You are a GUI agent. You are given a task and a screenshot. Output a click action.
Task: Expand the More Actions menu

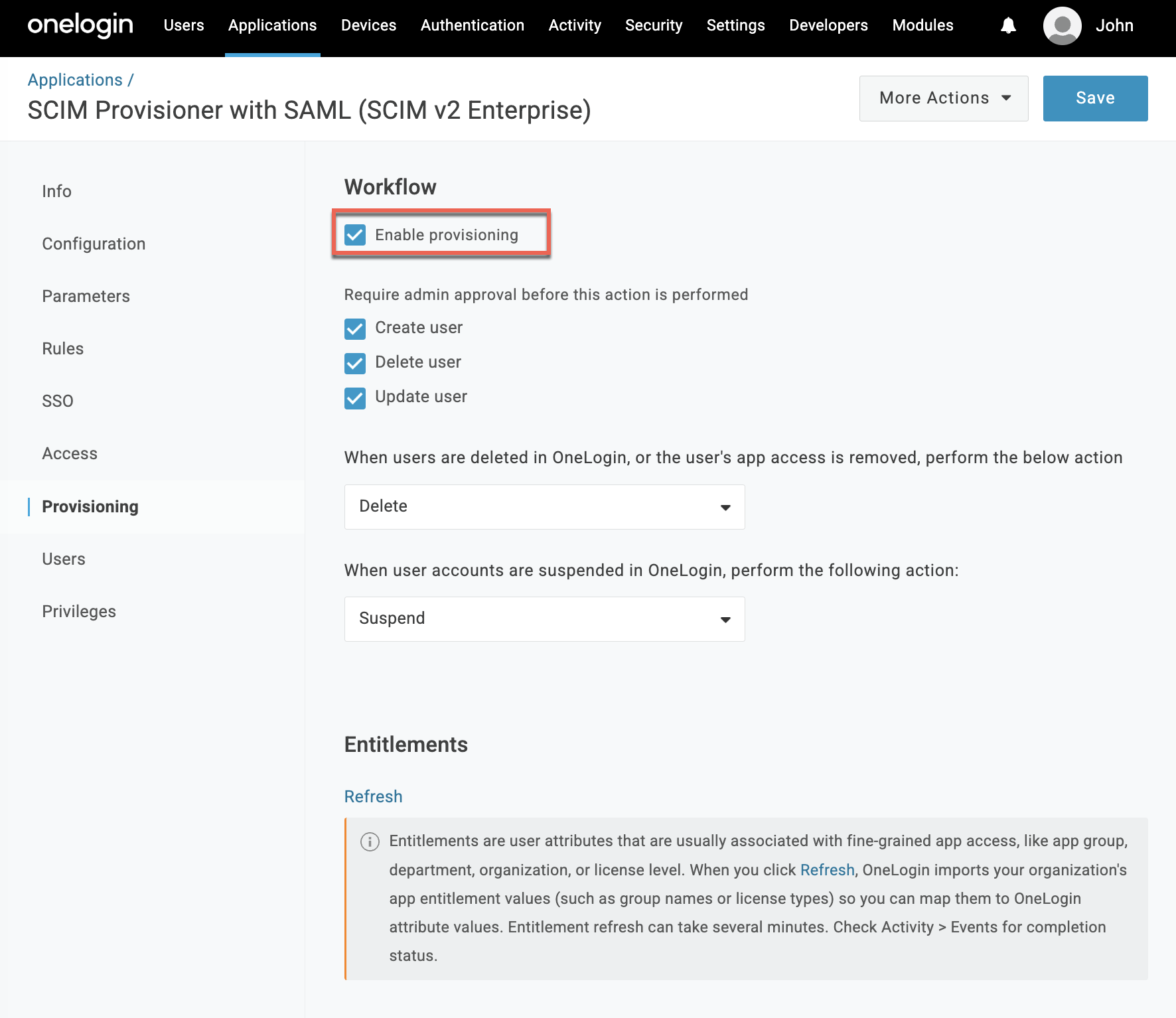click(943, 98)
